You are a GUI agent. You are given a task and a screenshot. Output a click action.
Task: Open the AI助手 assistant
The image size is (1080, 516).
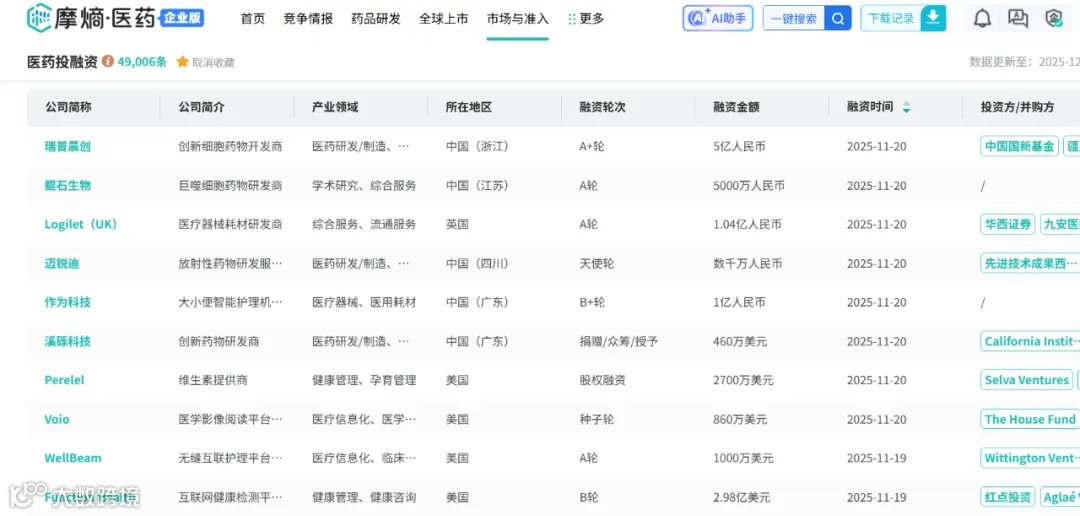click(718, 19)
